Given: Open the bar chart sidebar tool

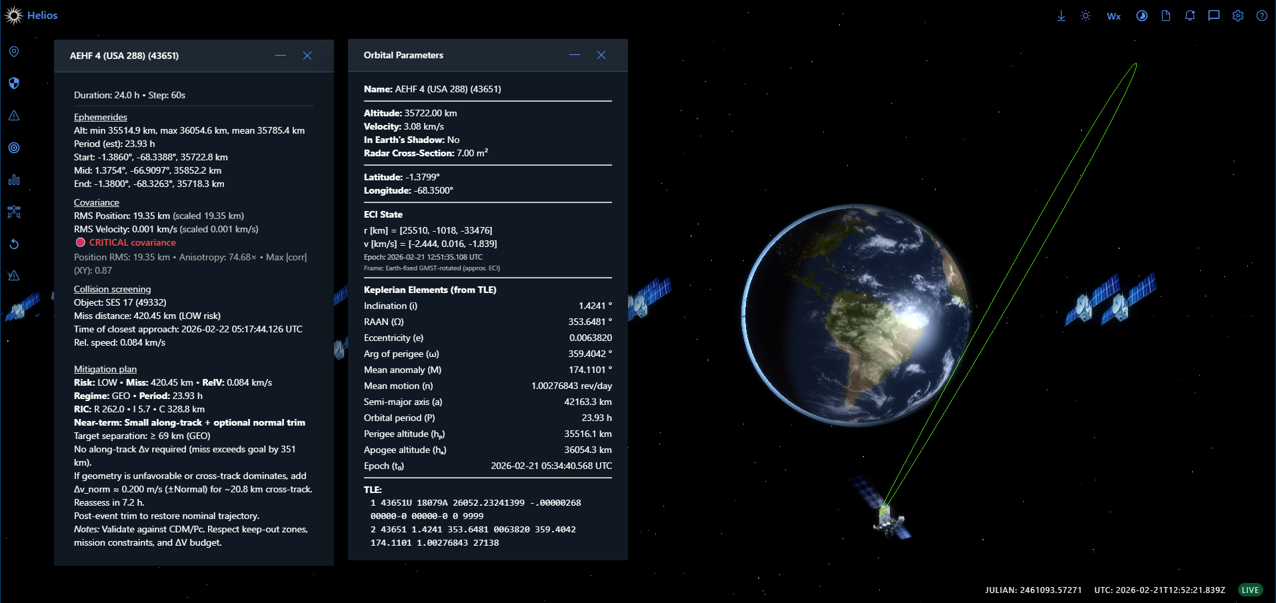Looking at the screenshot, I should pyautogui.click(x=14, y=180).
